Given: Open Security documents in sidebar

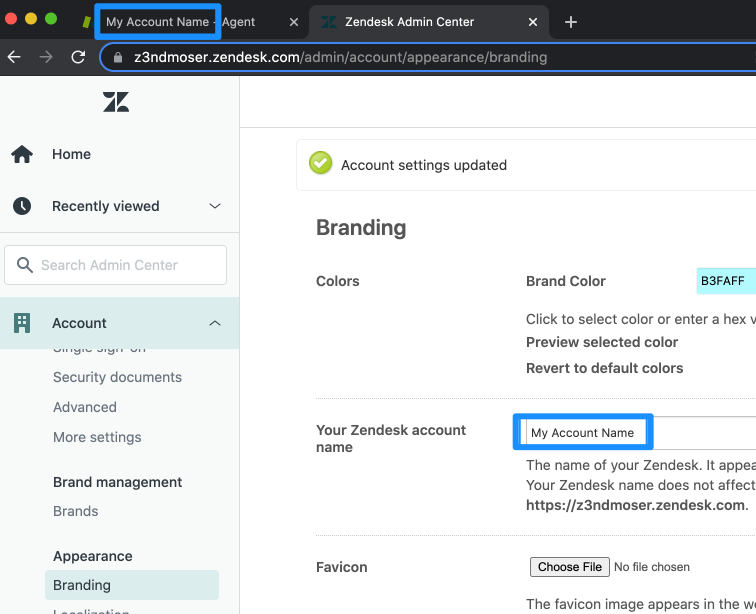Looking at the screenshot, I should [117, 377].
